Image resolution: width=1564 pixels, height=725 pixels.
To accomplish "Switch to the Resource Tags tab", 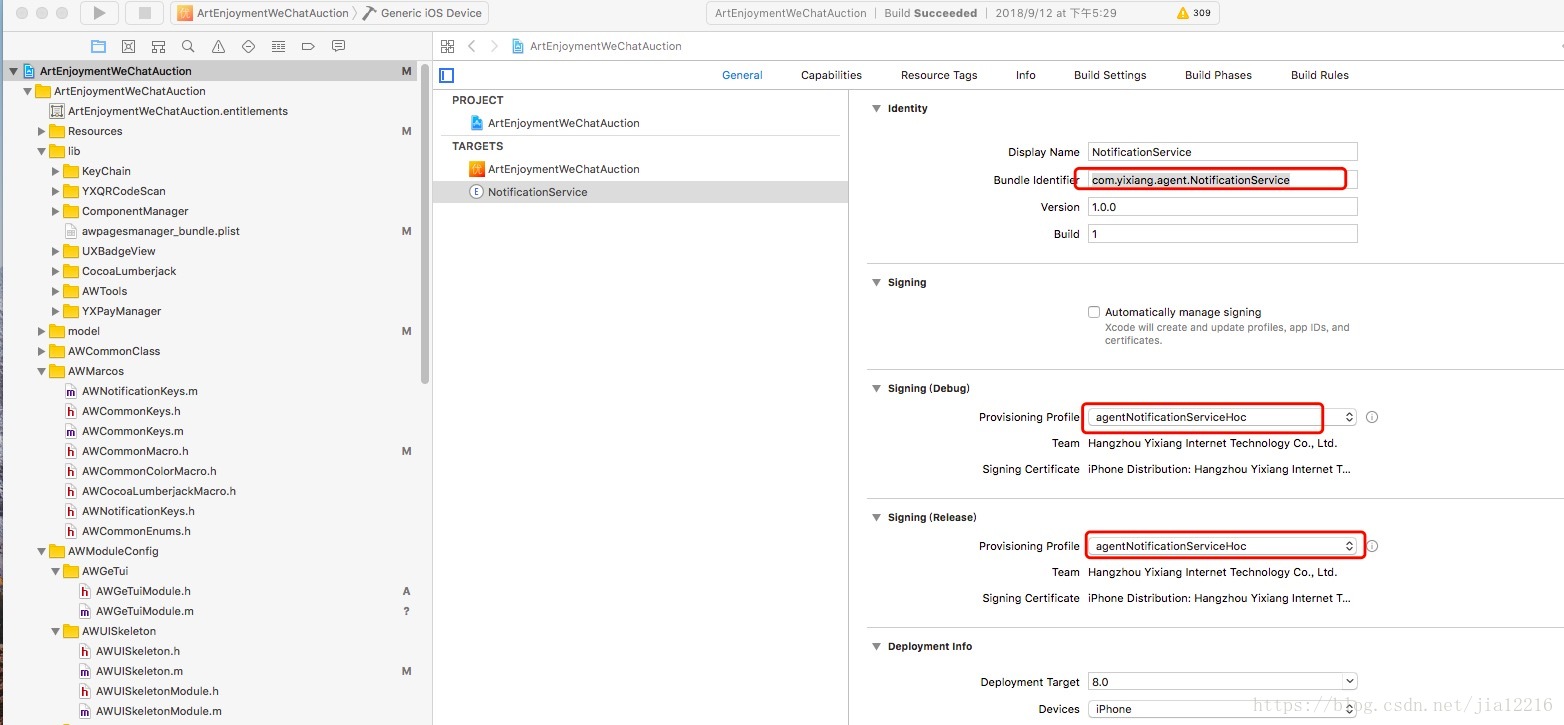I will pos(939,75).
